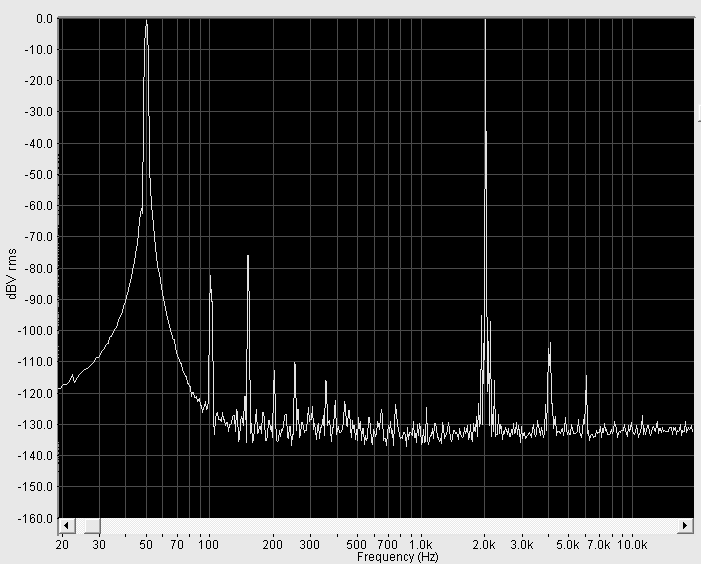Click the 'Frequency (Hz)' axis title
Image resolution: width=701 pixels, height=564 pixels.
398,557
